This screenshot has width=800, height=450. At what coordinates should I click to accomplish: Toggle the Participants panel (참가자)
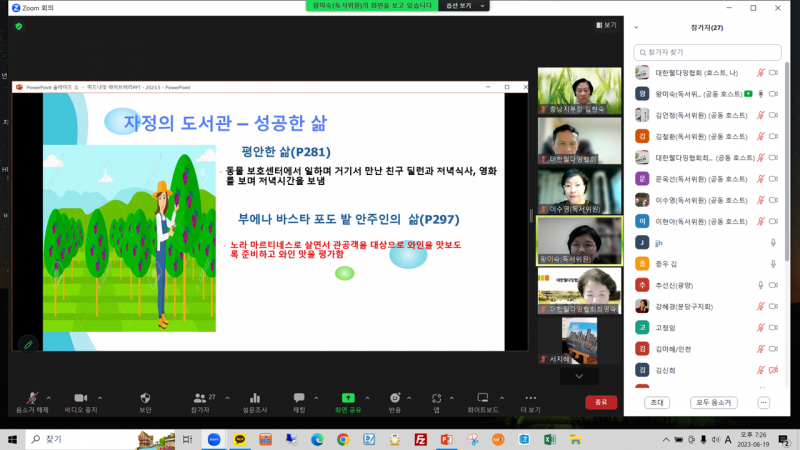pos(200,398)
